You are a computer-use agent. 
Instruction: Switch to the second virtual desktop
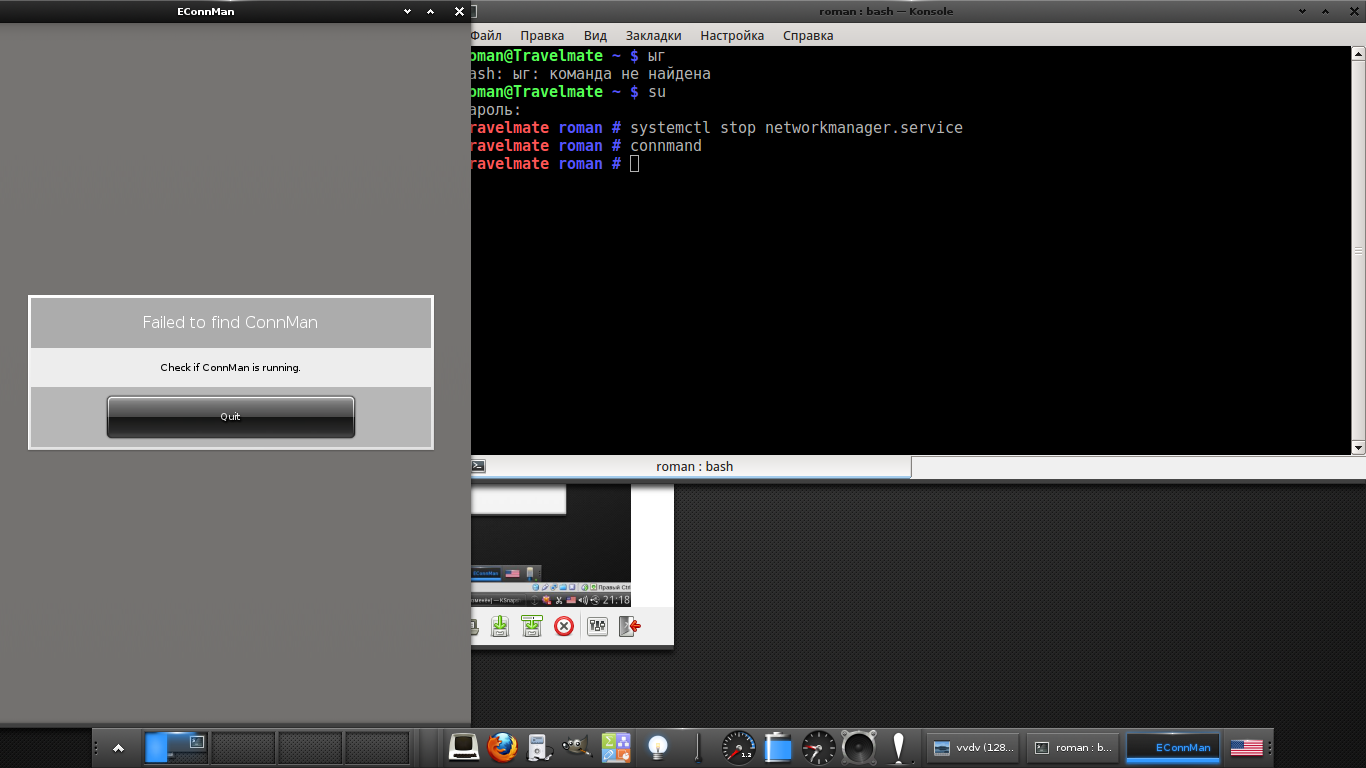243,747
